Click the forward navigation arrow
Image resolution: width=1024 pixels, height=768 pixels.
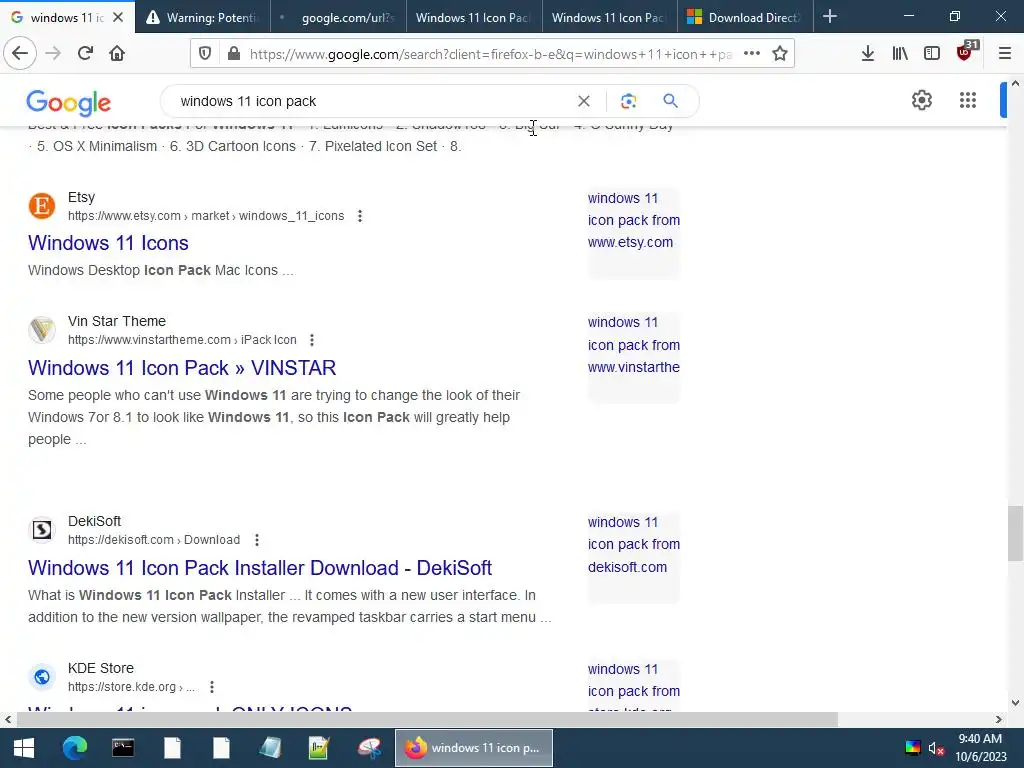(53, 53)
